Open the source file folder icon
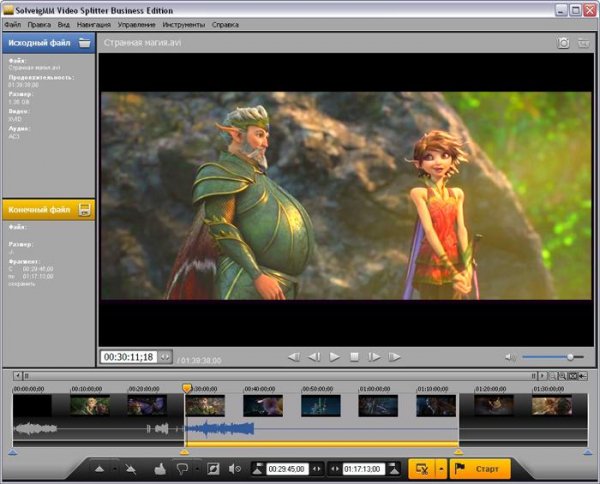The image size is (600, 484). click(84, 42)
